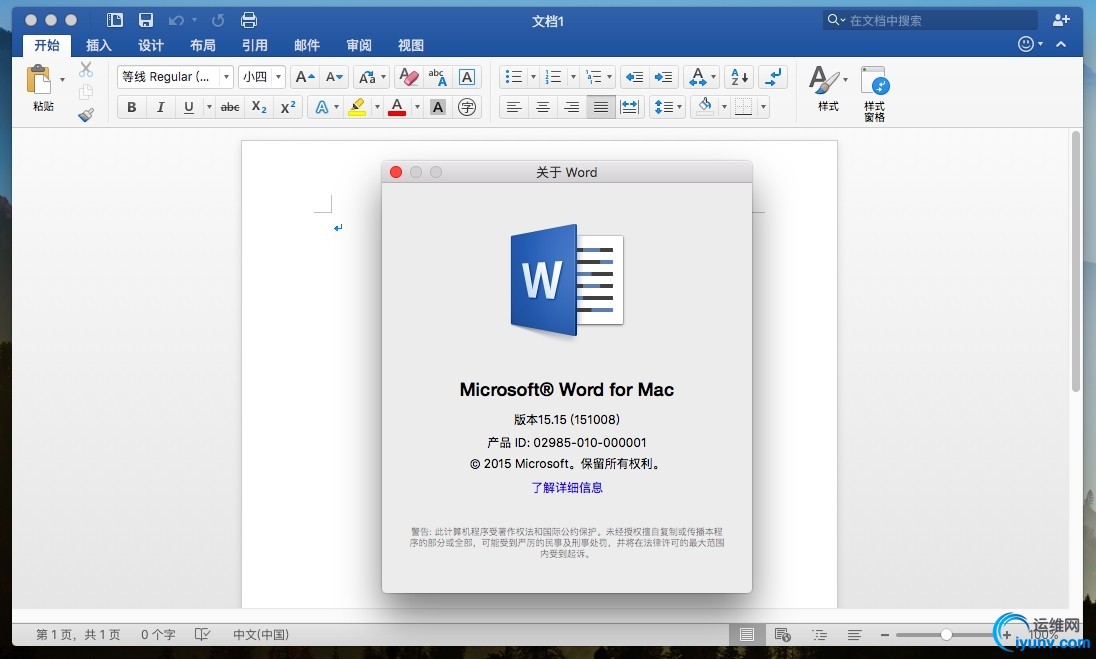Expand the line spacing dropdown

[667, 107]
